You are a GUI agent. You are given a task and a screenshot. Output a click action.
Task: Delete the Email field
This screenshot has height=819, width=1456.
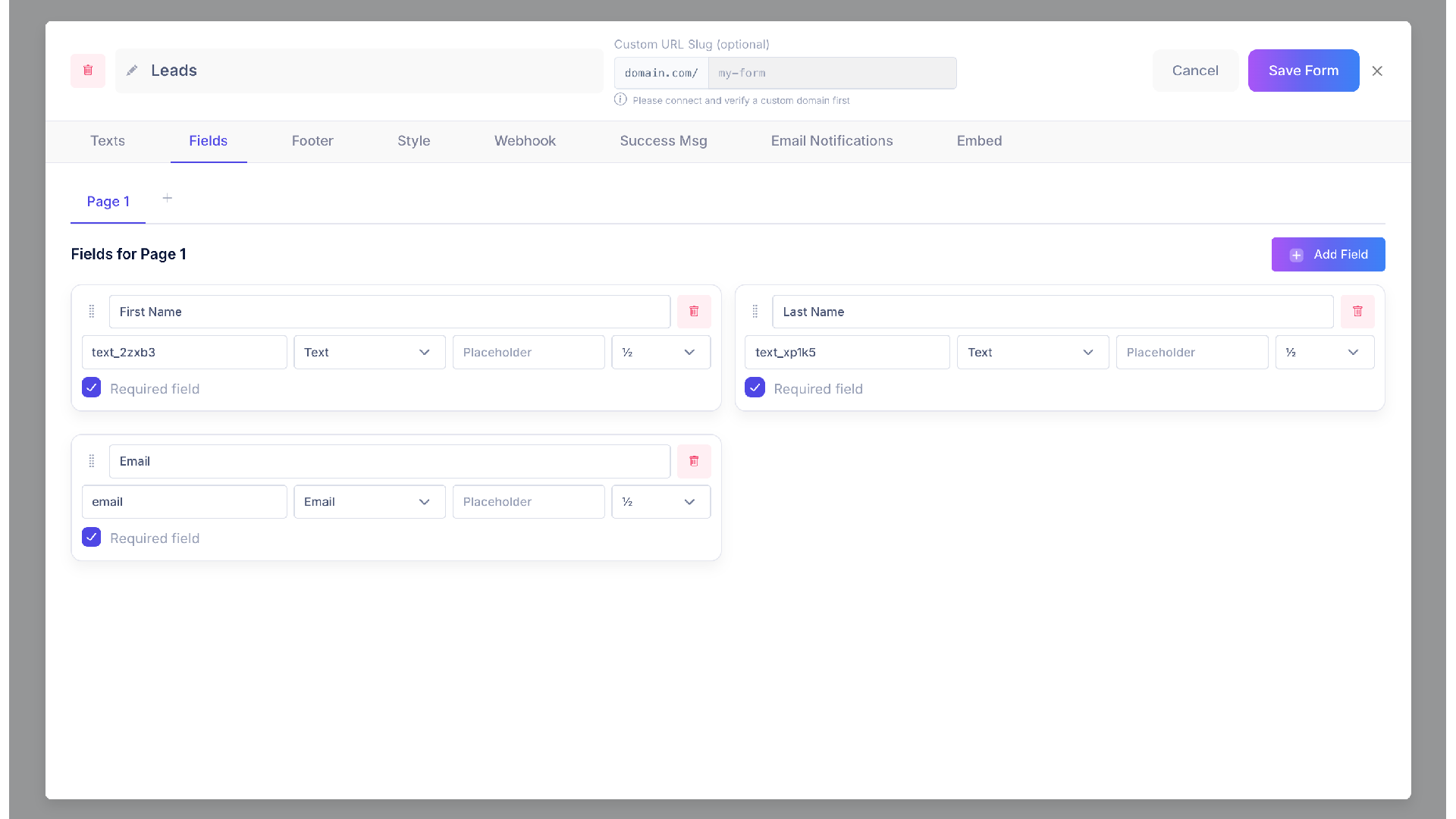coord(694,461)
